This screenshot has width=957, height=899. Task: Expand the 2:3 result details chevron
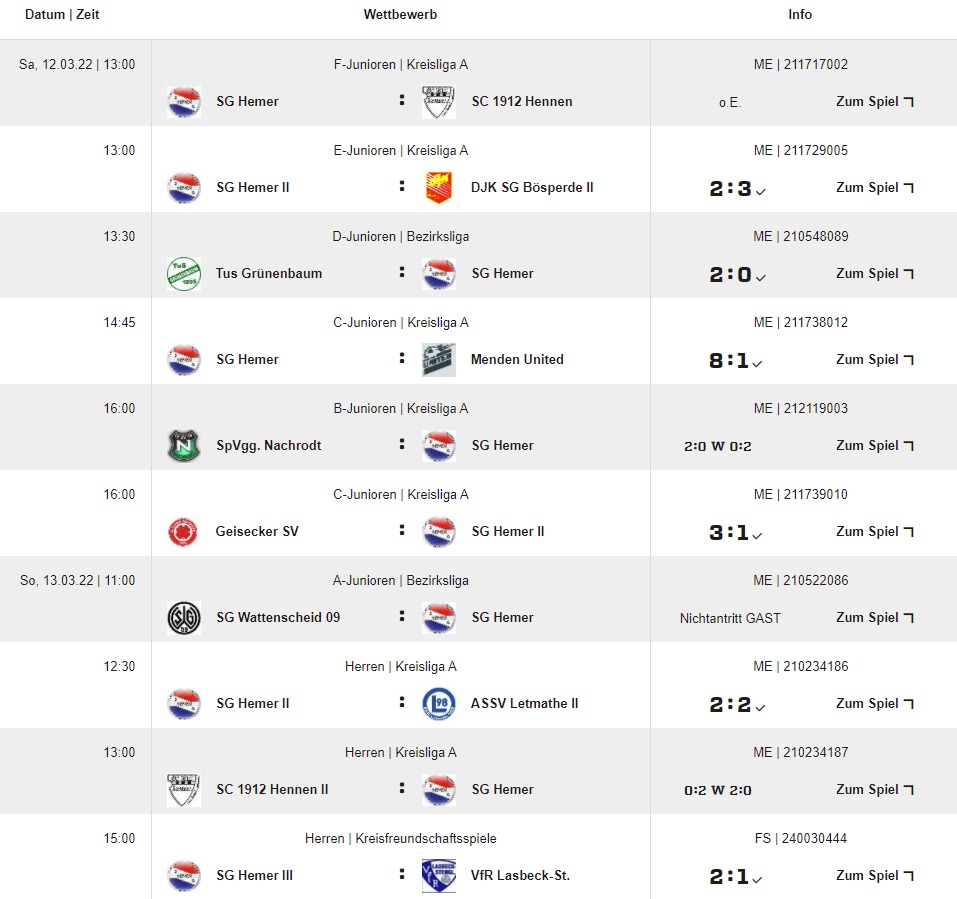coord(761,190)
